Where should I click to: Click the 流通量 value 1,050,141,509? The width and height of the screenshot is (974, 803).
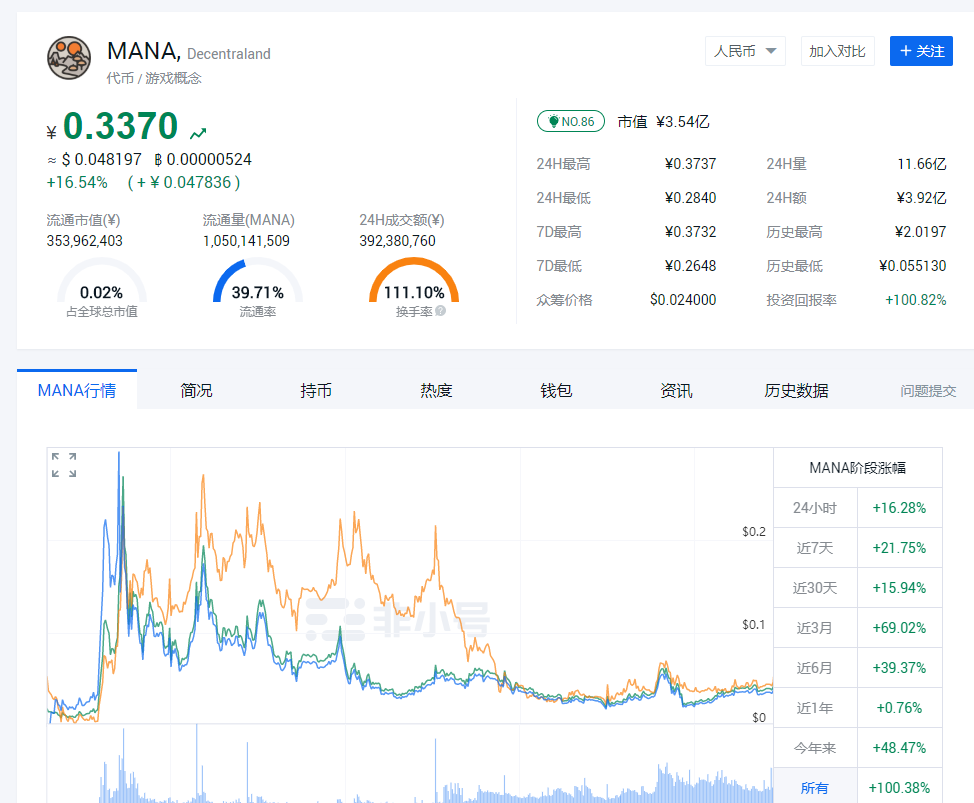pos(246,241)
